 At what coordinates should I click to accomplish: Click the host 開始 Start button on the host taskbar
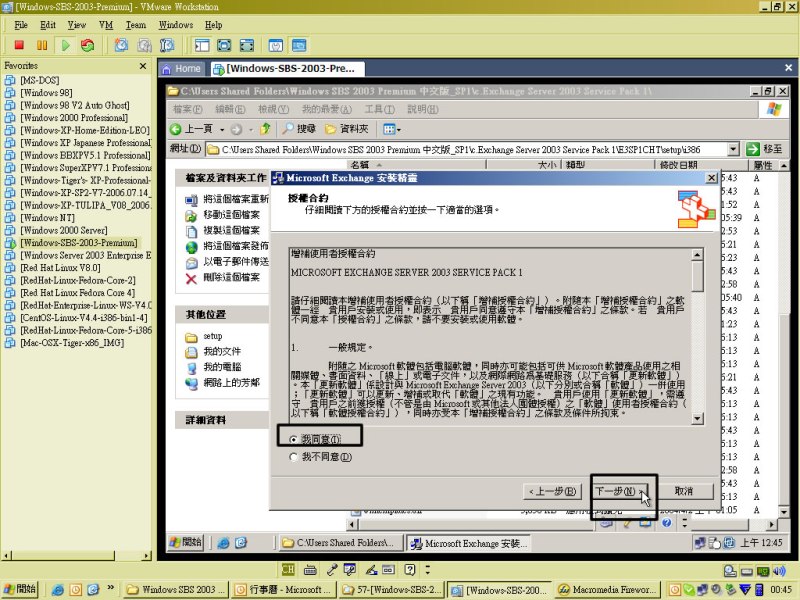point(20,589)
